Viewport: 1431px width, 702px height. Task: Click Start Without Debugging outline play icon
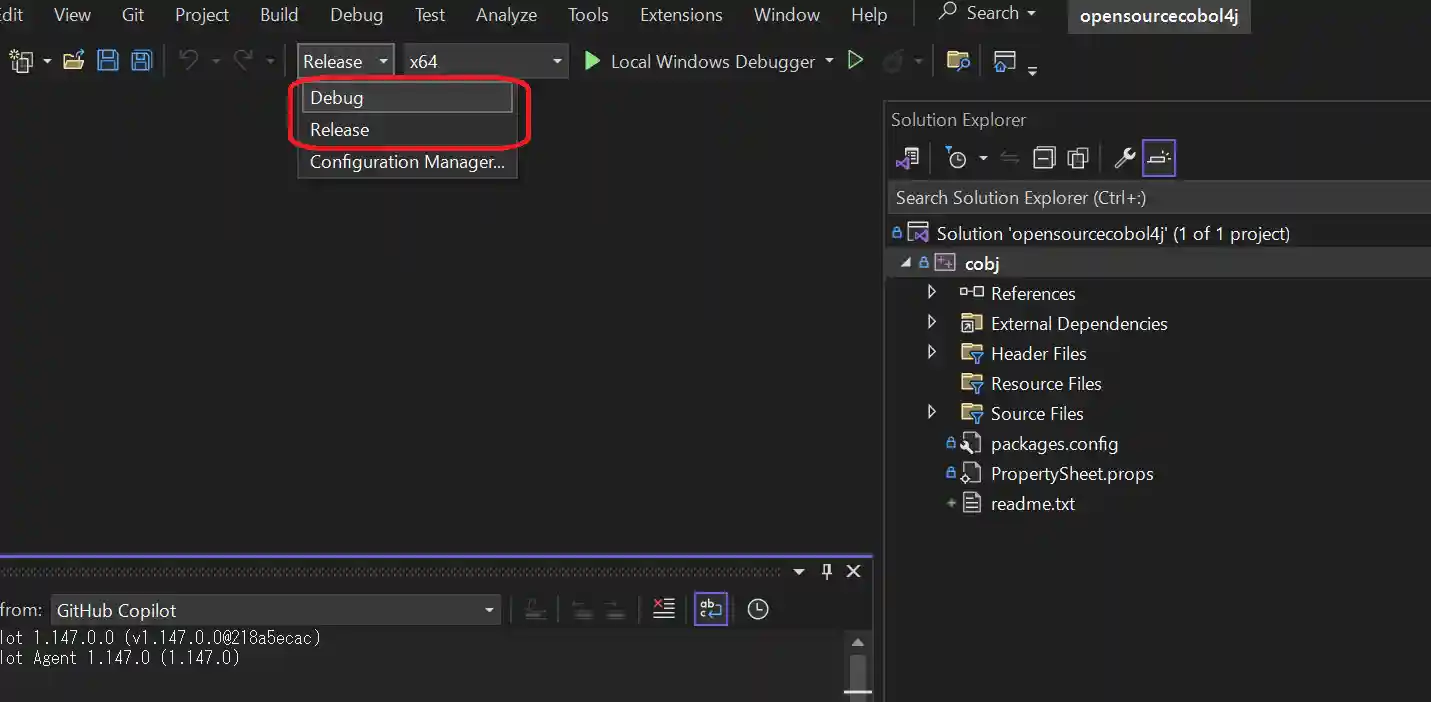pos(855,61)
